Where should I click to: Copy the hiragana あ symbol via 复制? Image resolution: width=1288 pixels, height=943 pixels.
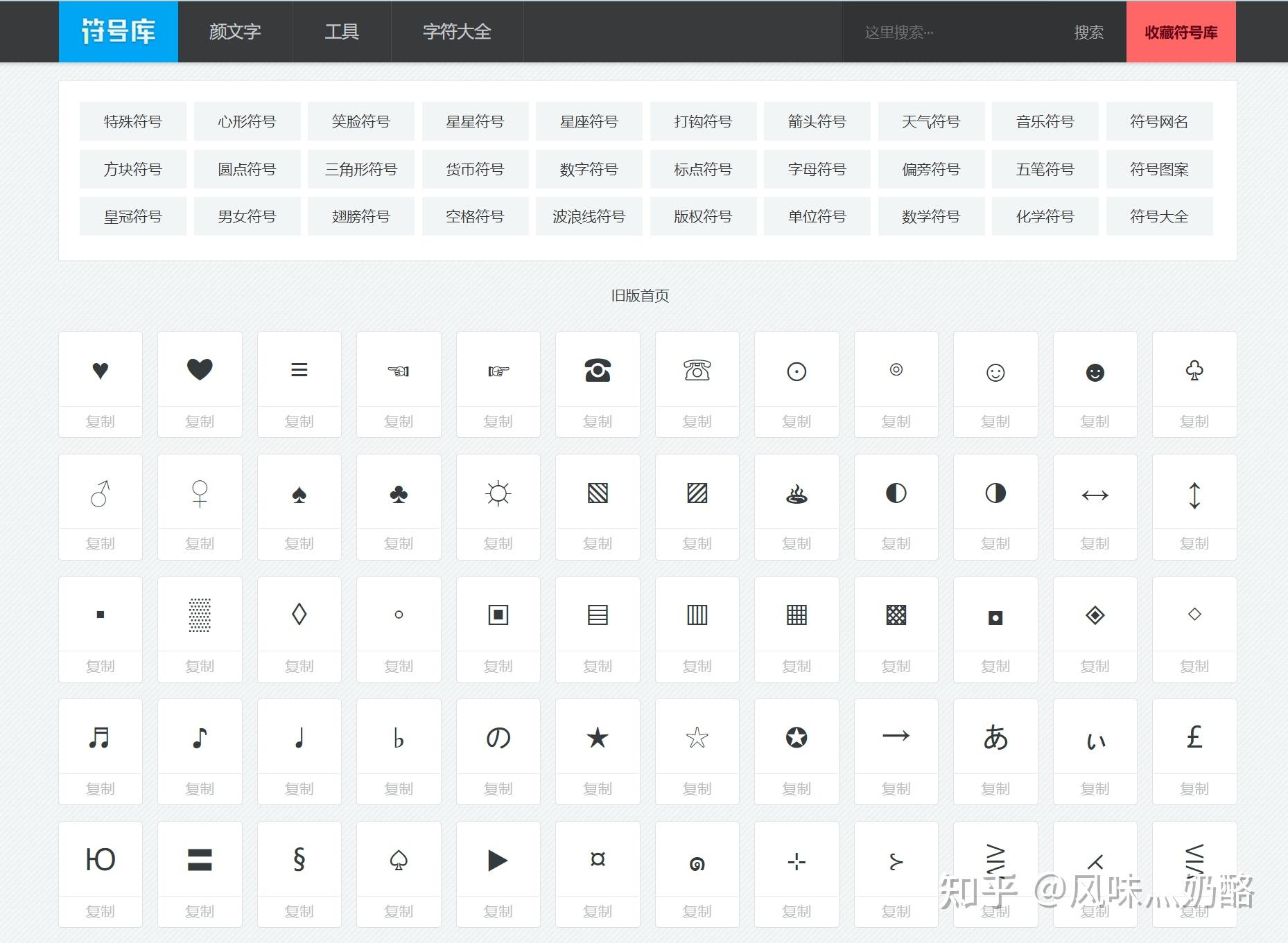click(995, 789)
